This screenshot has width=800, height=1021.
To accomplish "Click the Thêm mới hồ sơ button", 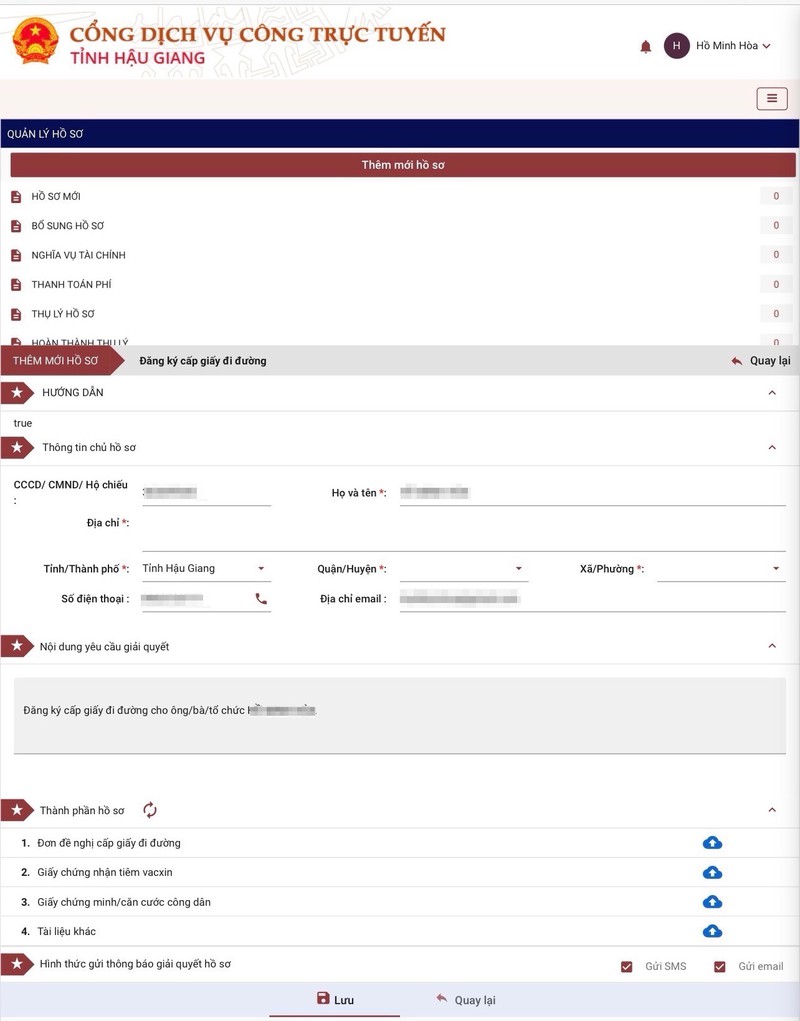I will (x=403, y=165).
